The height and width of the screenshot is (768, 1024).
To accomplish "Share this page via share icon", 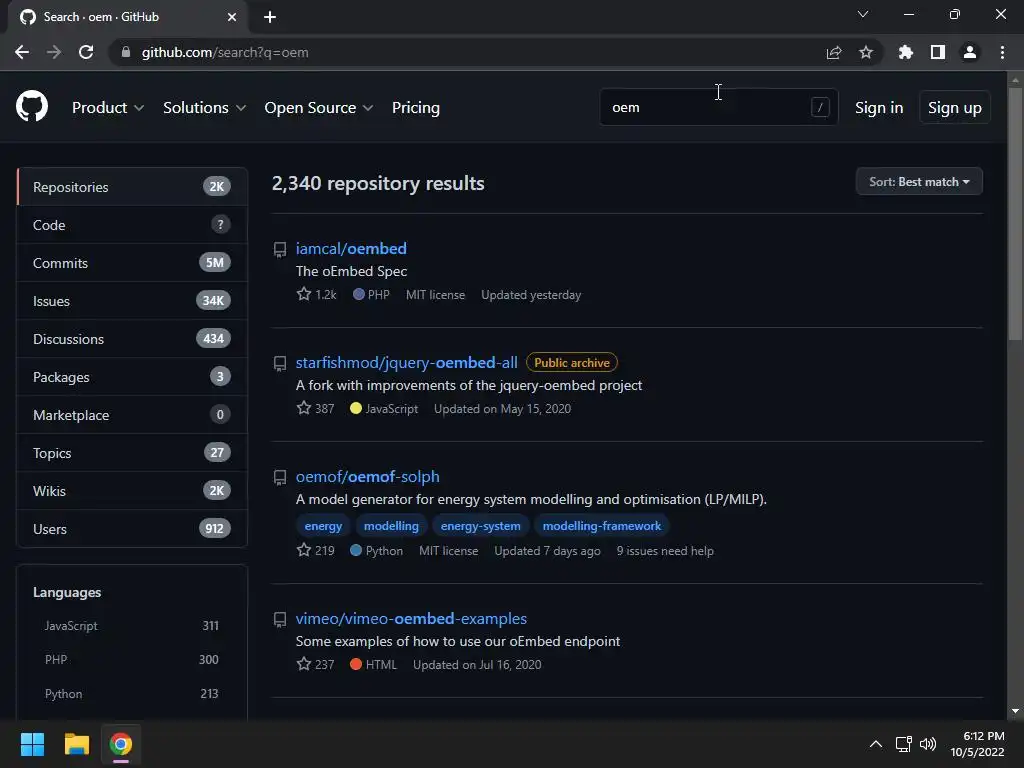I will click(834, 52).
